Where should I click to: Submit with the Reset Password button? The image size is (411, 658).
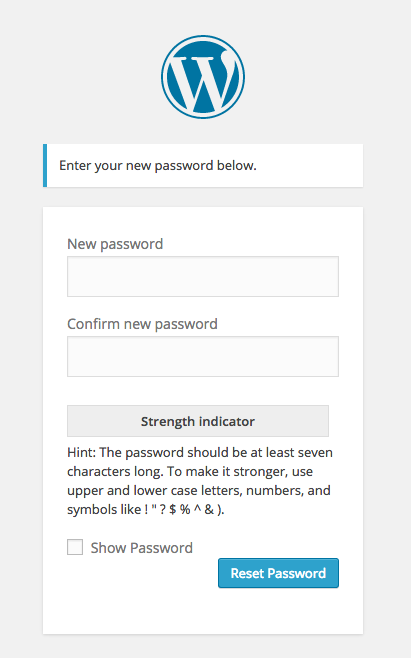tap(278, 573)
